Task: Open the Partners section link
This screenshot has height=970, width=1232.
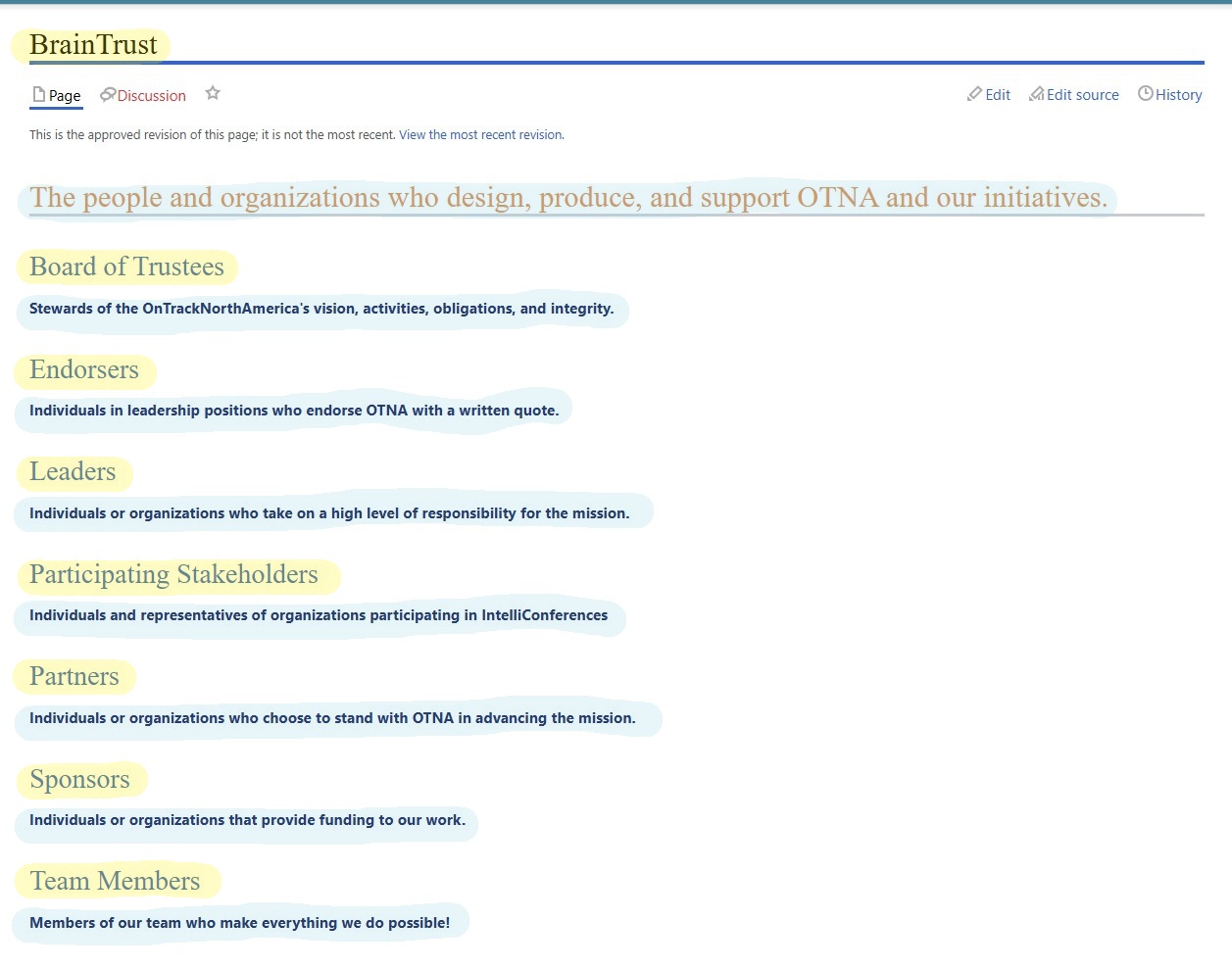Action: tap(74, 676)
